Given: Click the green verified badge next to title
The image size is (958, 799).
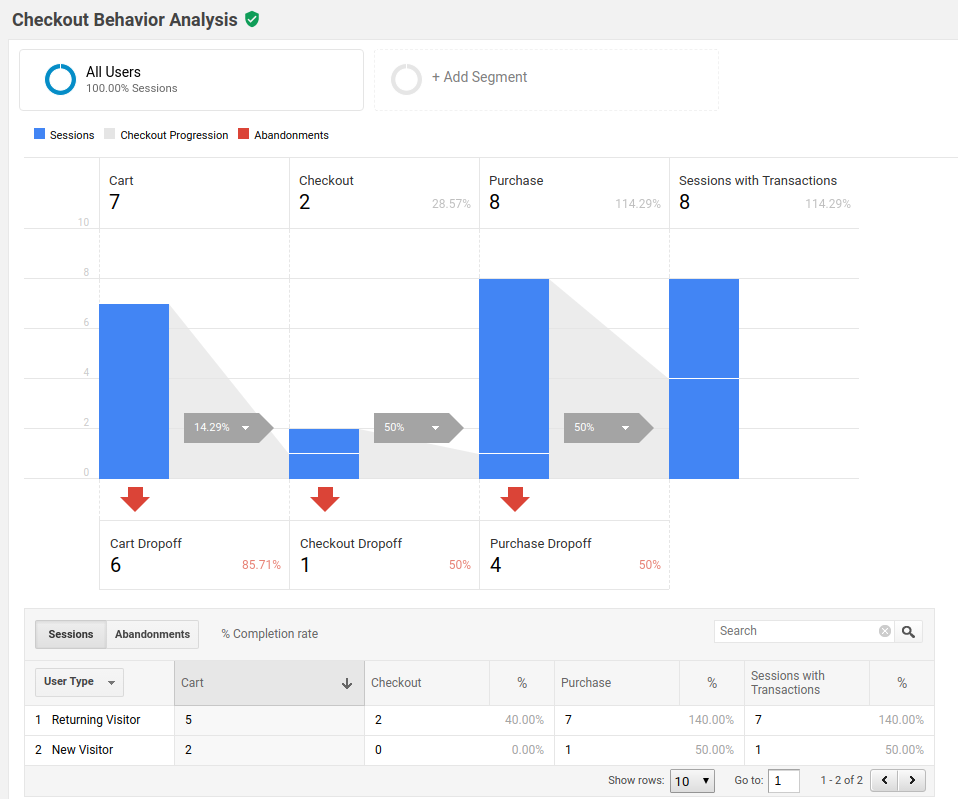Looking at the screenshot, I should point(250,19).
